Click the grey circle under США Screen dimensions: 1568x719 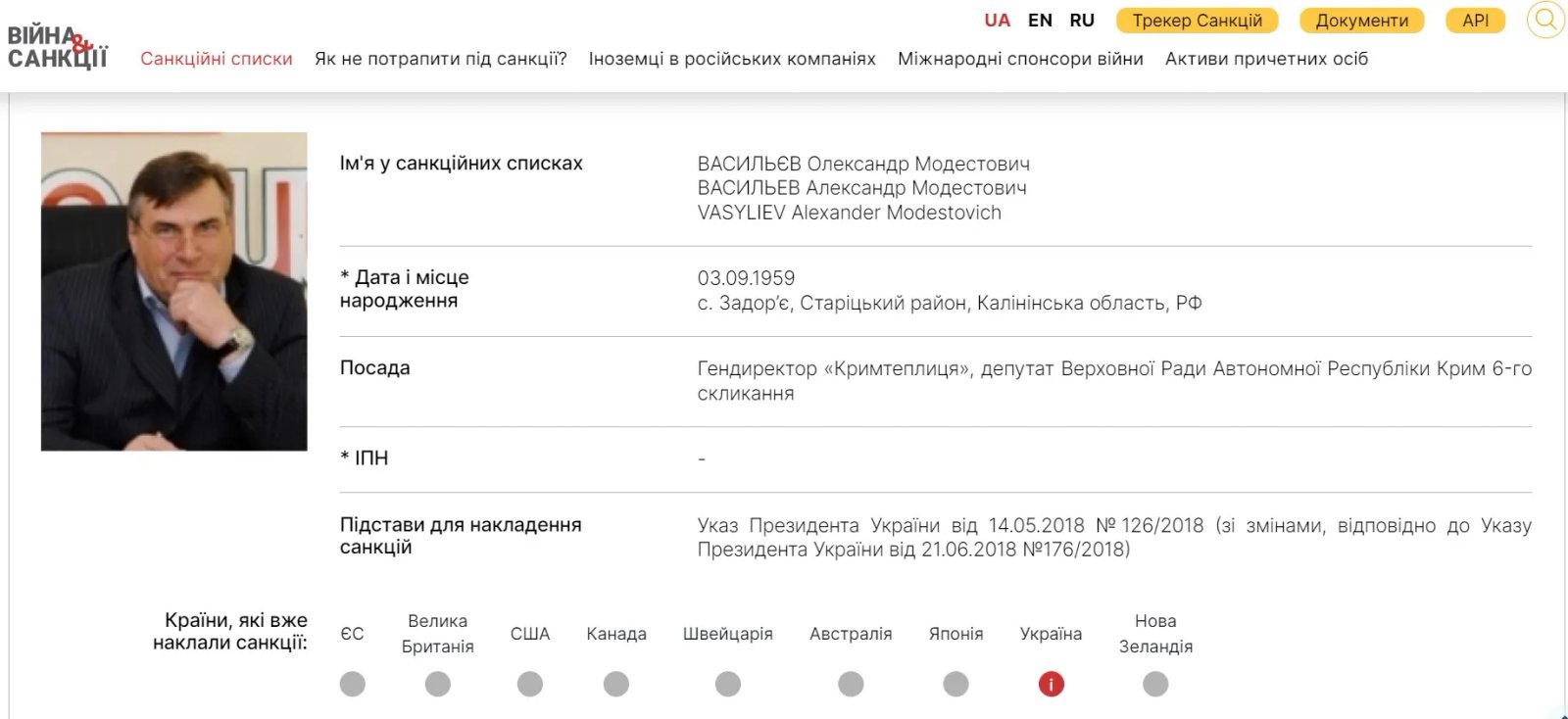point(530,684)
